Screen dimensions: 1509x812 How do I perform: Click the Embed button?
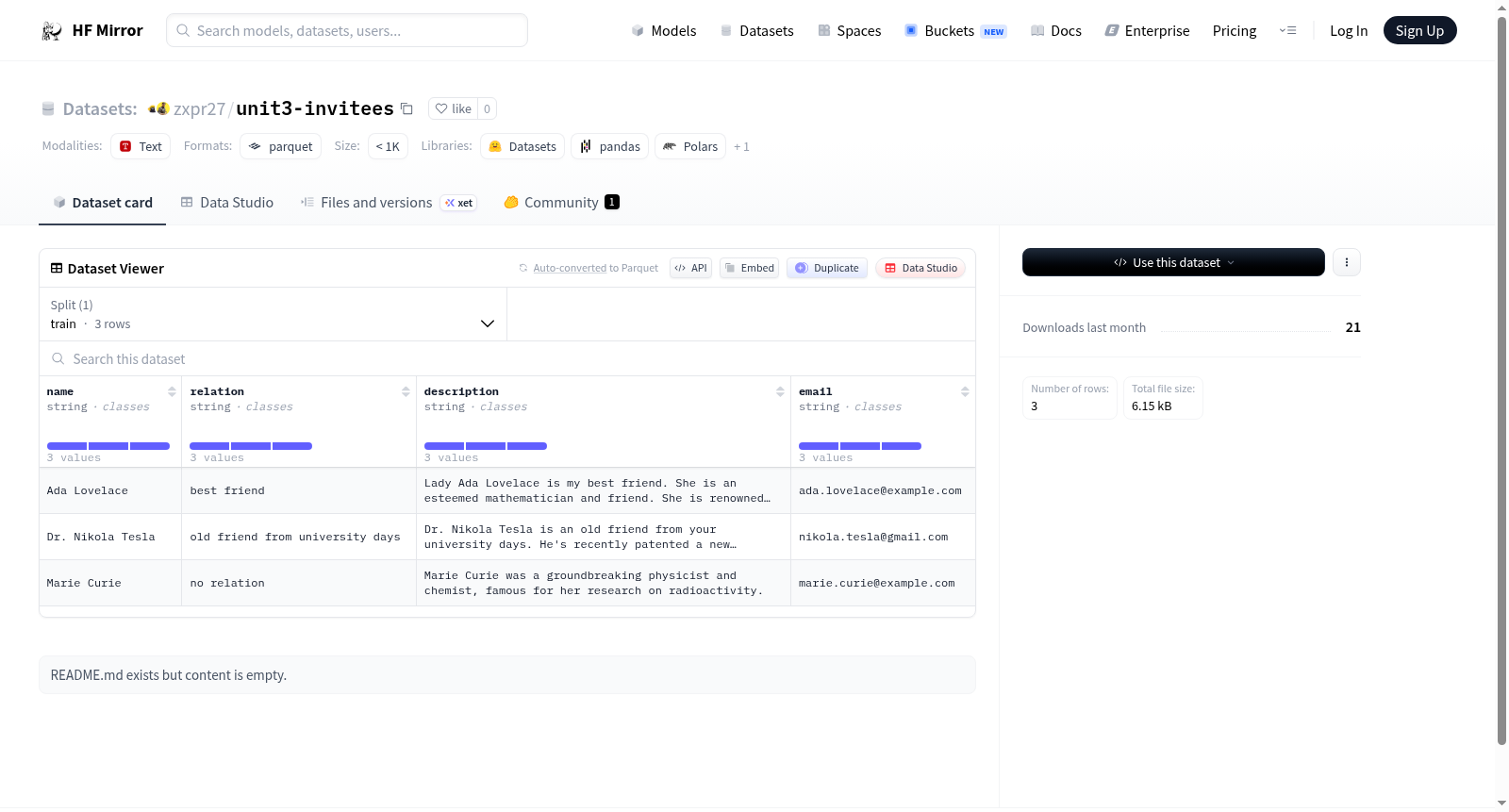(x=749, y=268)
